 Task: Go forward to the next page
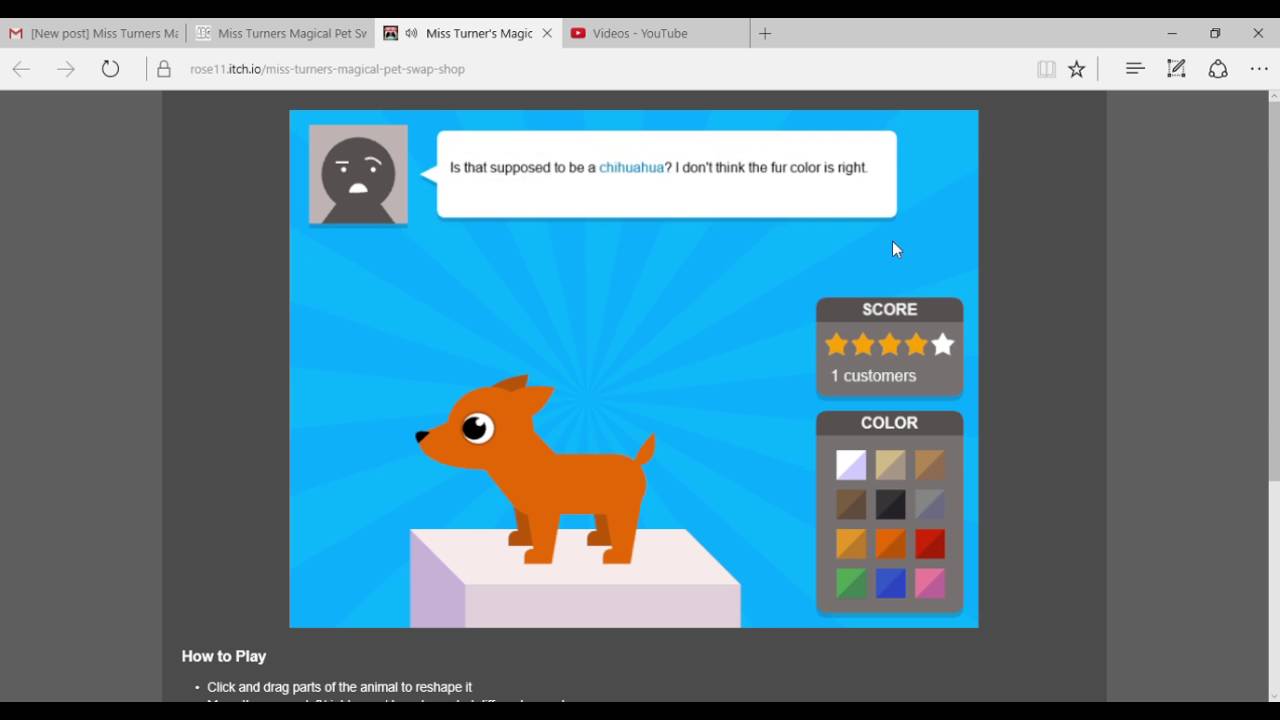66,69
